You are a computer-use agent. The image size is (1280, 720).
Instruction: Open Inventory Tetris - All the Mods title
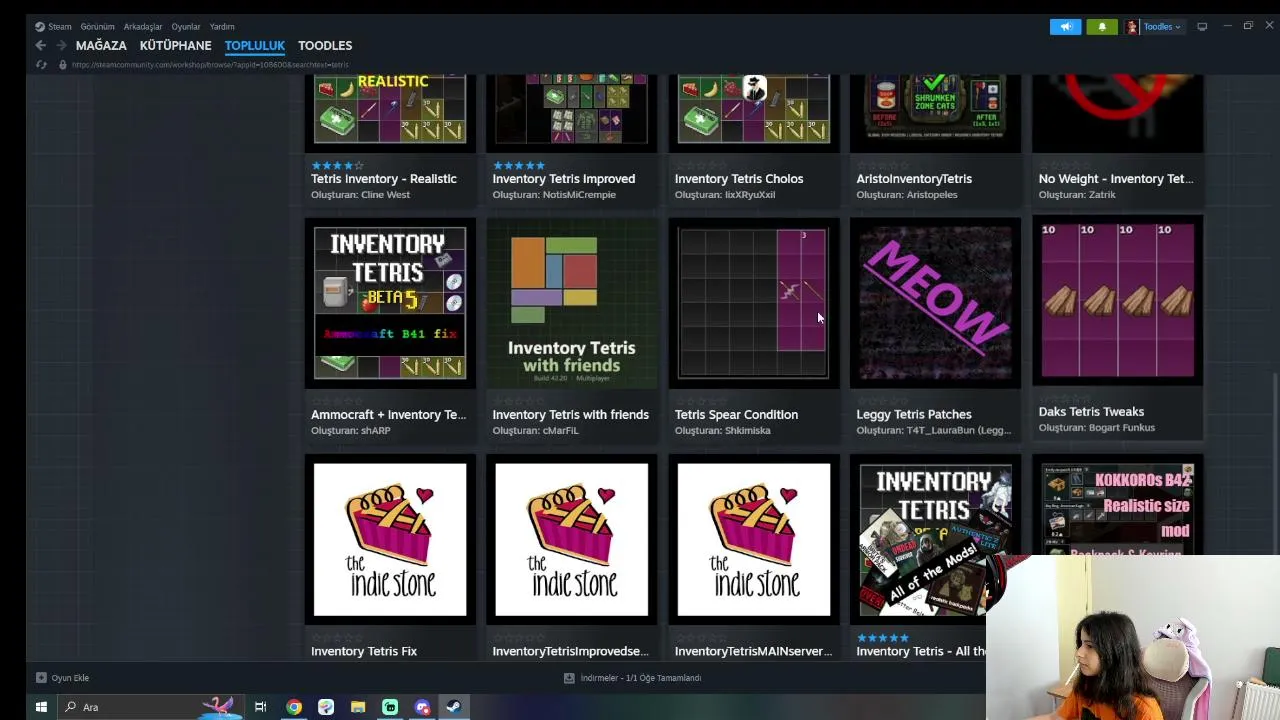pos(921,652)
